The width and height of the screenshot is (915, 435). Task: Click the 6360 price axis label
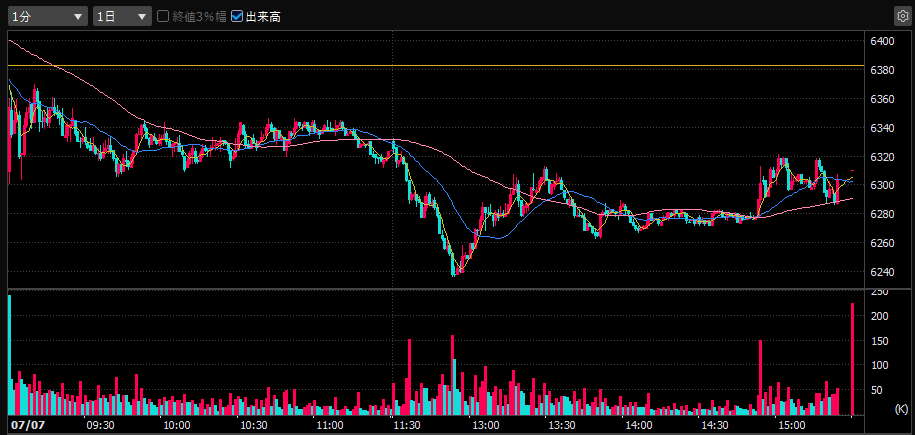click(882, 99)
